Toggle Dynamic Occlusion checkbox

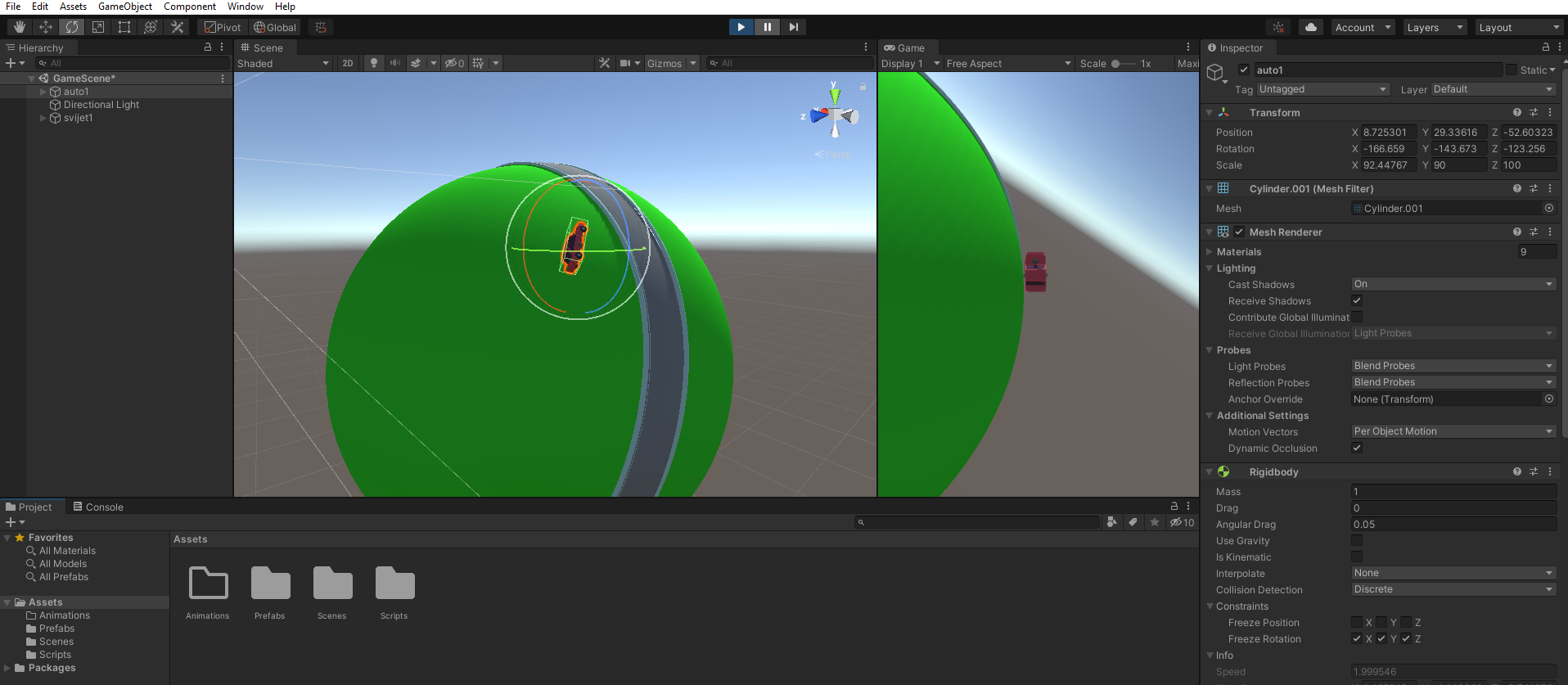pyautogui.click(x=1357, y=448)
